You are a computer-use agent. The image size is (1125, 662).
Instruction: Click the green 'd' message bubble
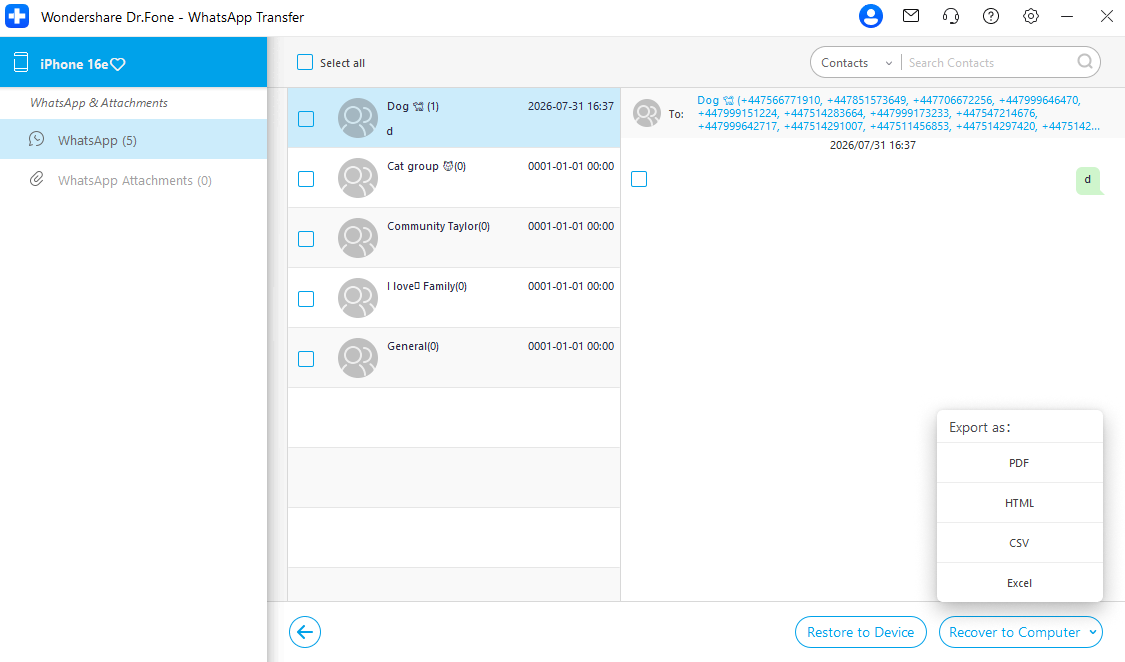click(x=1088, y=180)
